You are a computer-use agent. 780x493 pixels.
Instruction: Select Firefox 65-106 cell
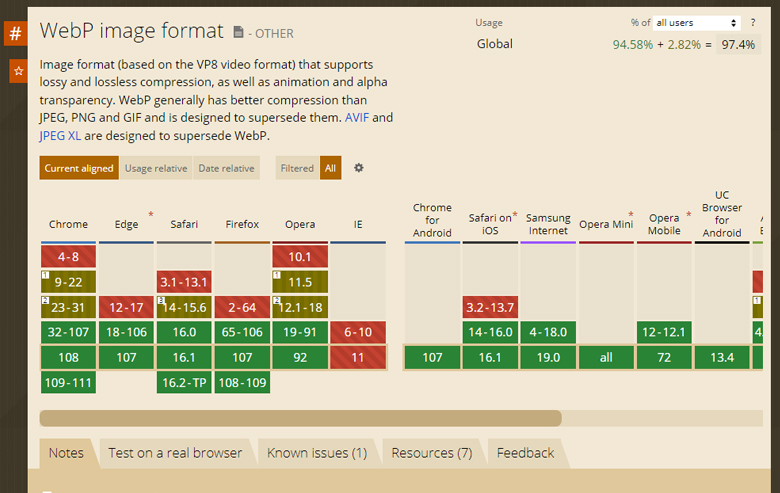(242, 332)
